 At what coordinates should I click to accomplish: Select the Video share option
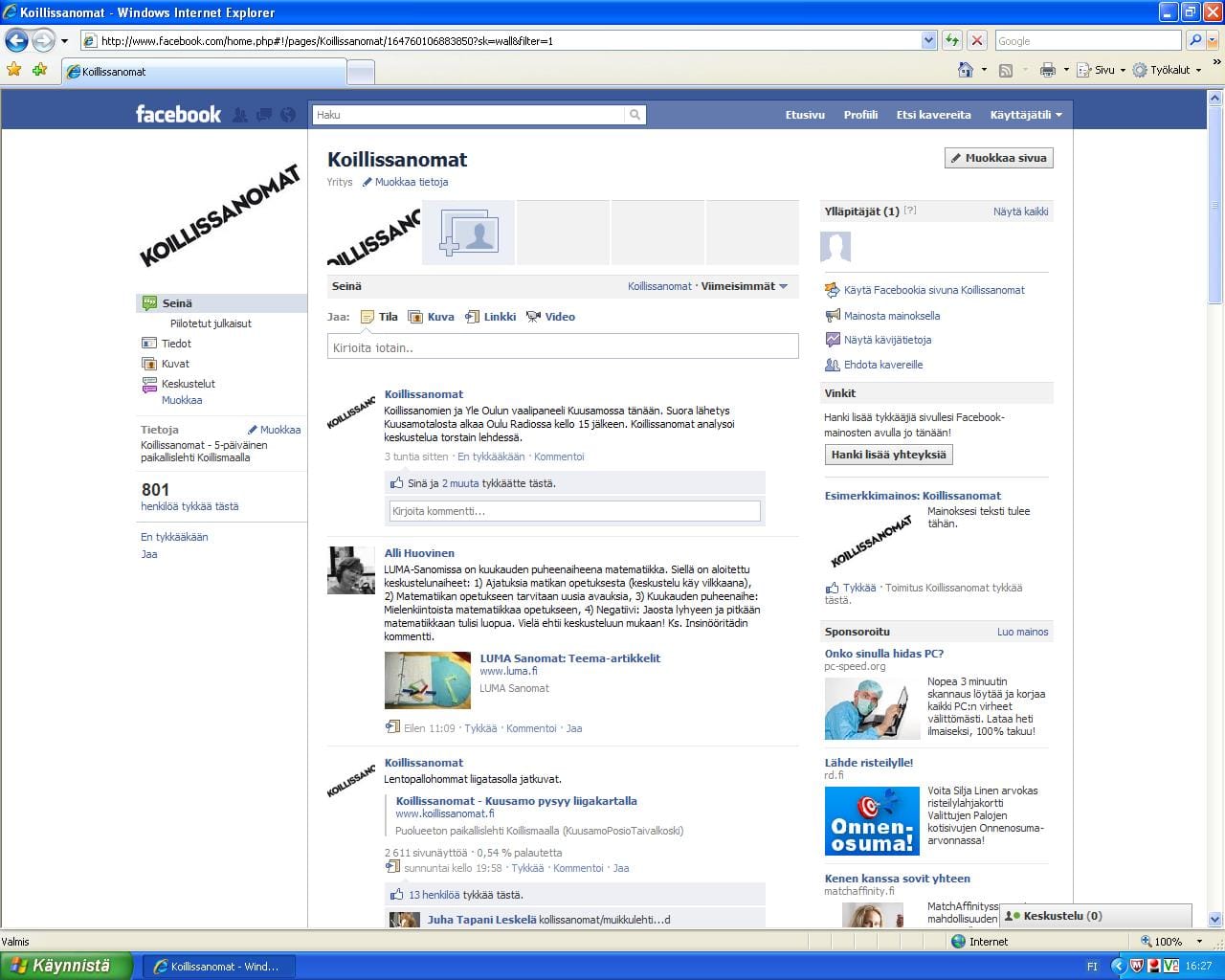point(550,317)
